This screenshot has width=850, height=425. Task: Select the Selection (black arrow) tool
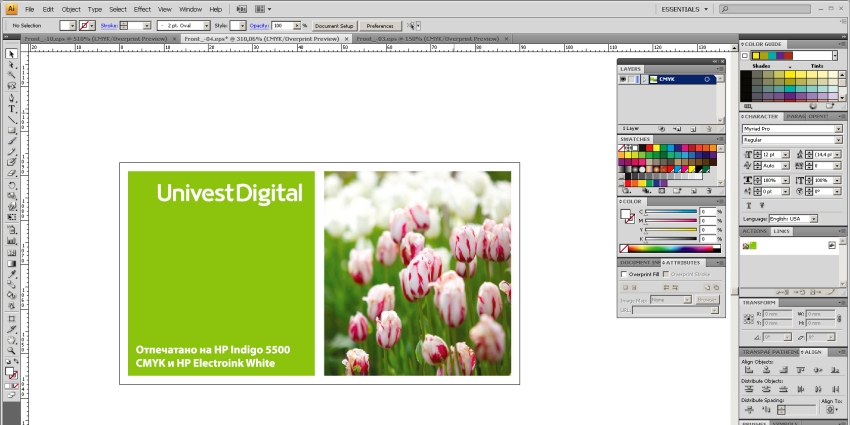pyautogui.click(x=11, y=54)
